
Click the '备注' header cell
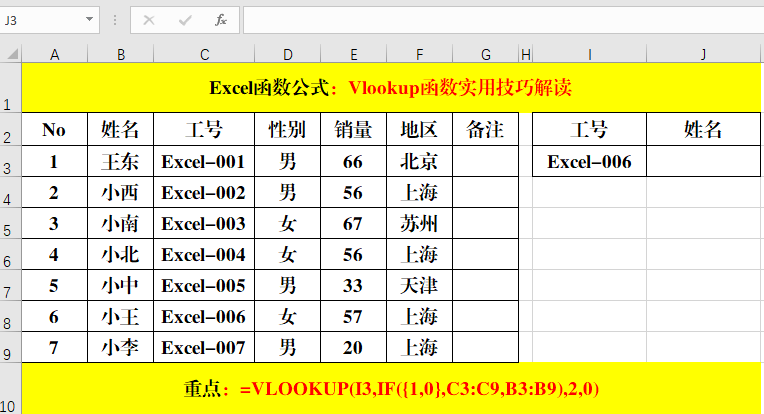click(486, 130)
